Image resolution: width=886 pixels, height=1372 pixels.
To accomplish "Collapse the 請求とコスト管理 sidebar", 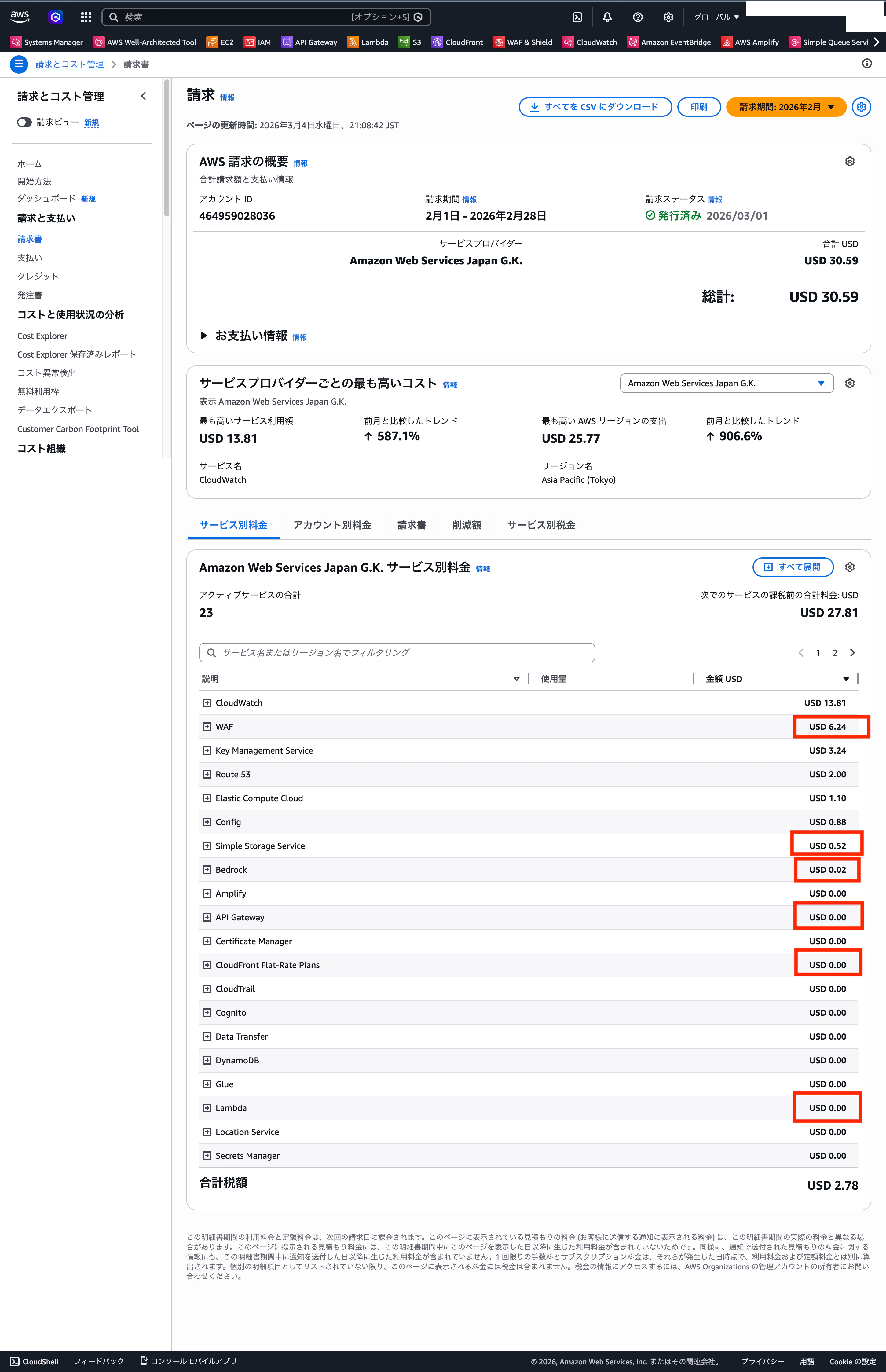I will [x=144, y=96].
